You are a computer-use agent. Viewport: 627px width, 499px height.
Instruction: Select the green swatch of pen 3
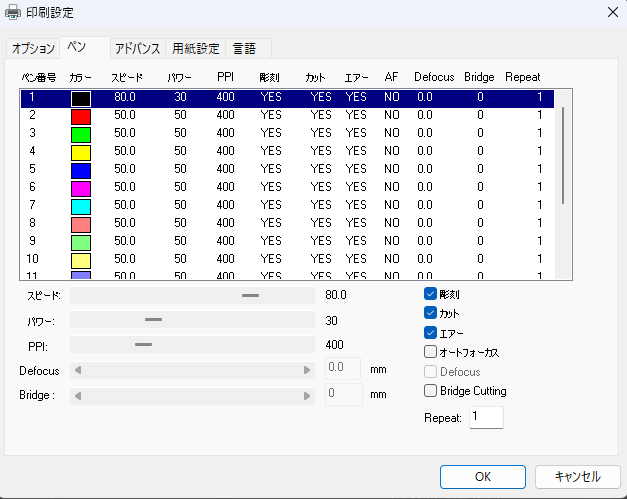pyautogui.click(x=80, y=133)
